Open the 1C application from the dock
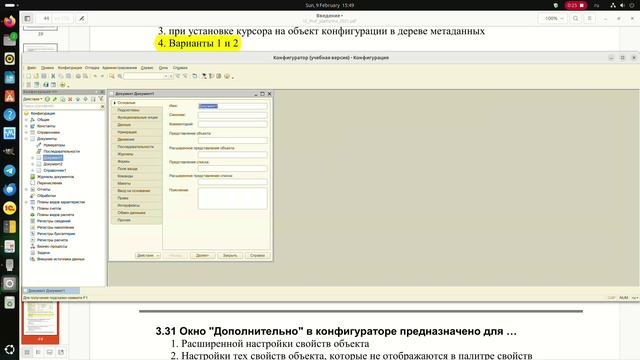This screenshot has height=360, width=640. 9,208
